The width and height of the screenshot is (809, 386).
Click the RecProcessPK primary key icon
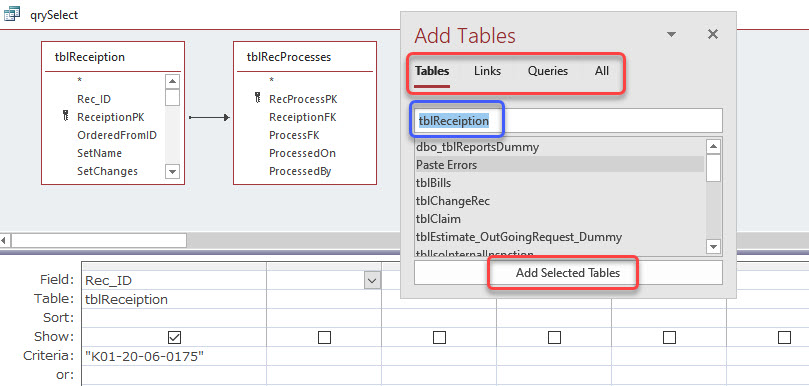tap(258, 98)
